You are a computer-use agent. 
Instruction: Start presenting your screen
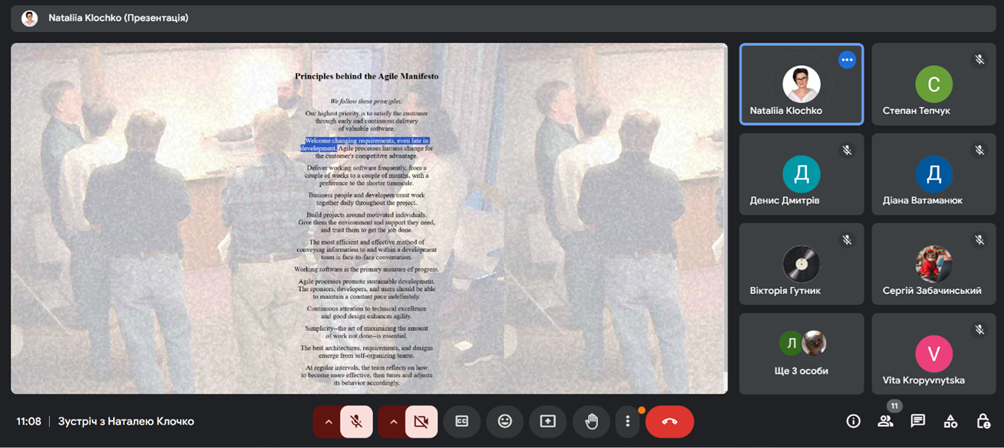[x=548, y=422]
